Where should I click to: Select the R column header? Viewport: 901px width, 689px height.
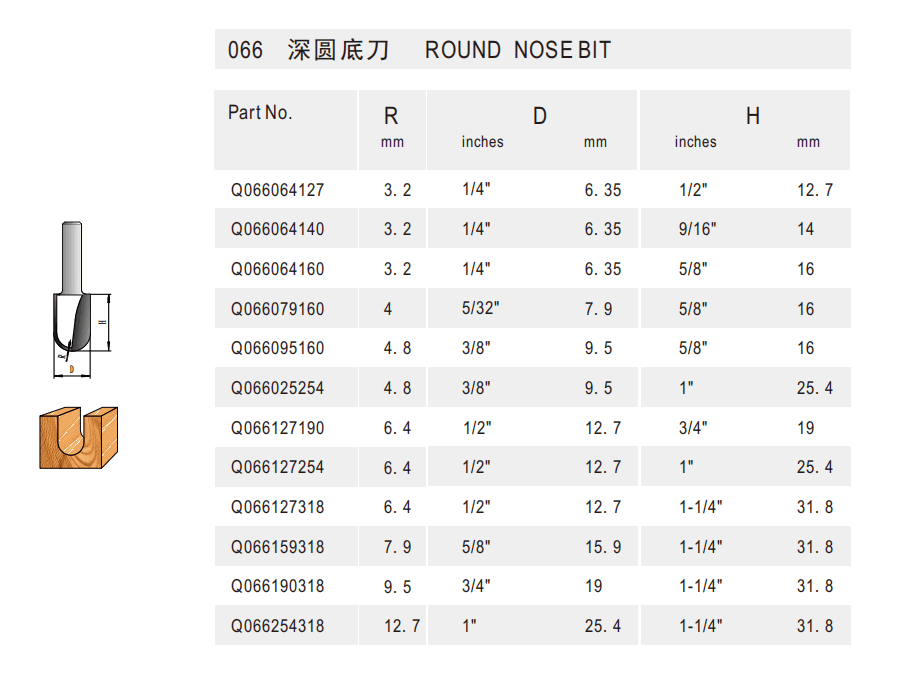391,117
